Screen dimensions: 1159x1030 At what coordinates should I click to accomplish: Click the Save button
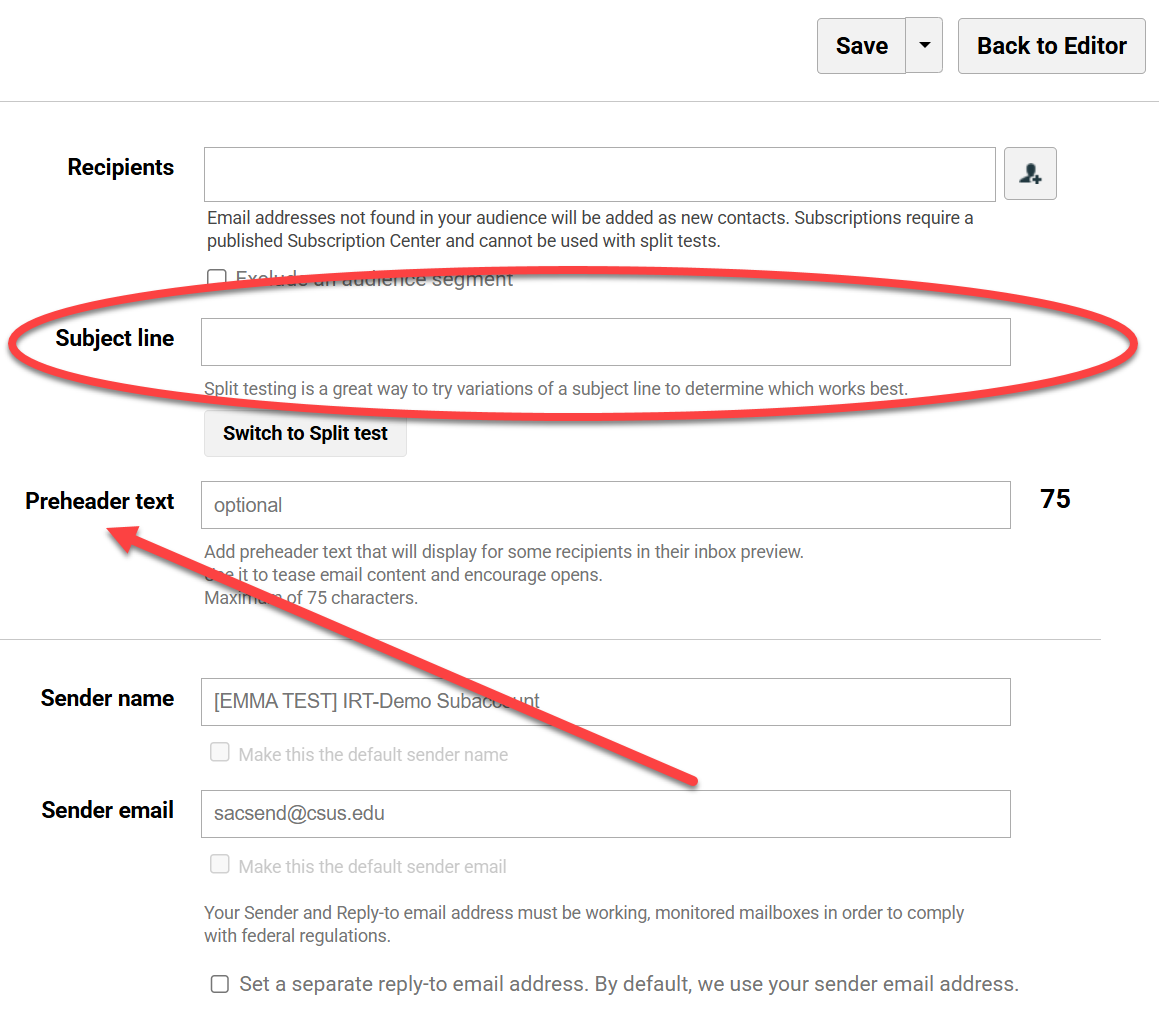click(x=861, y=46)
